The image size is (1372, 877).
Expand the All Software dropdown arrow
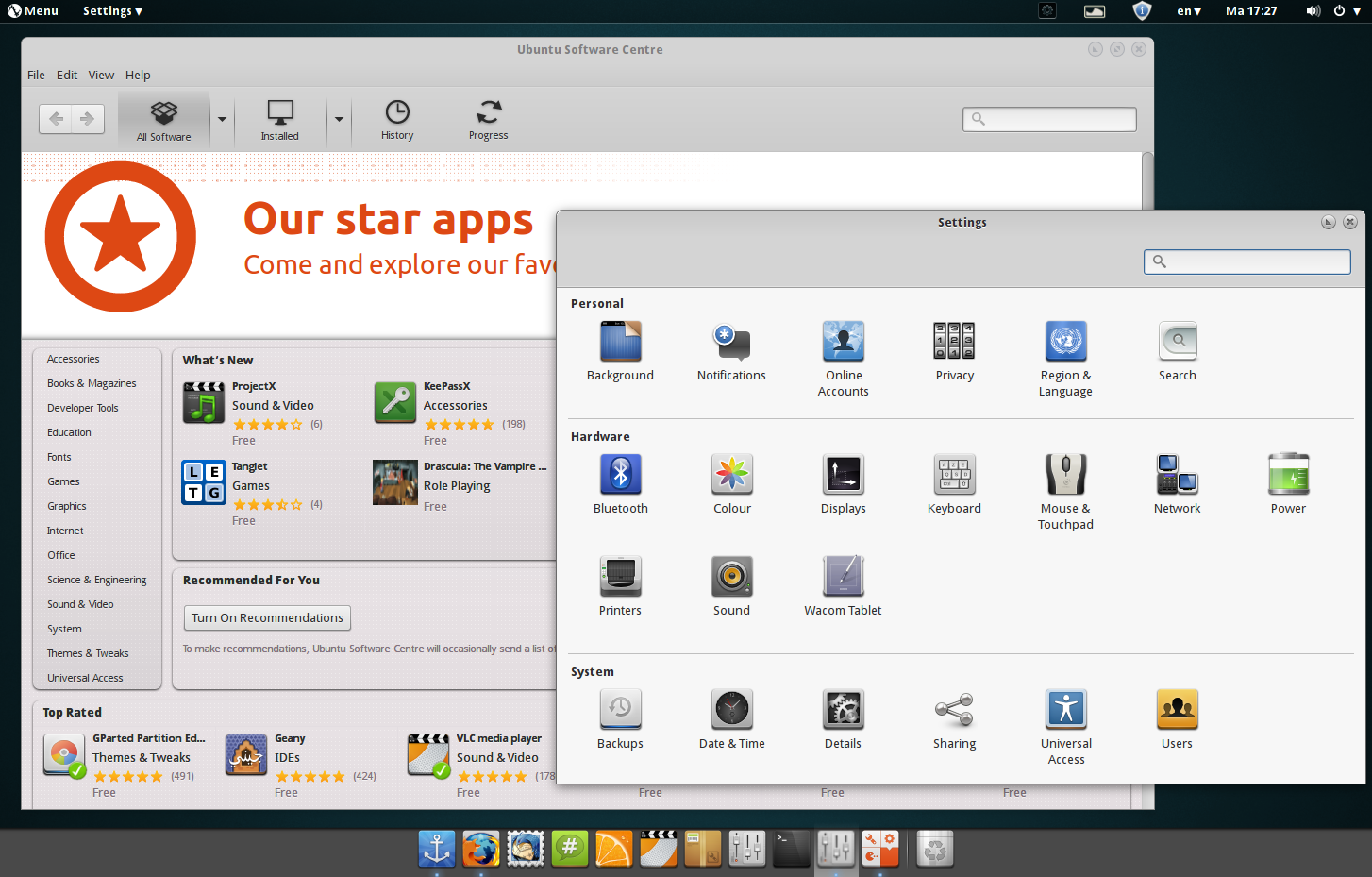pos(222,120)
